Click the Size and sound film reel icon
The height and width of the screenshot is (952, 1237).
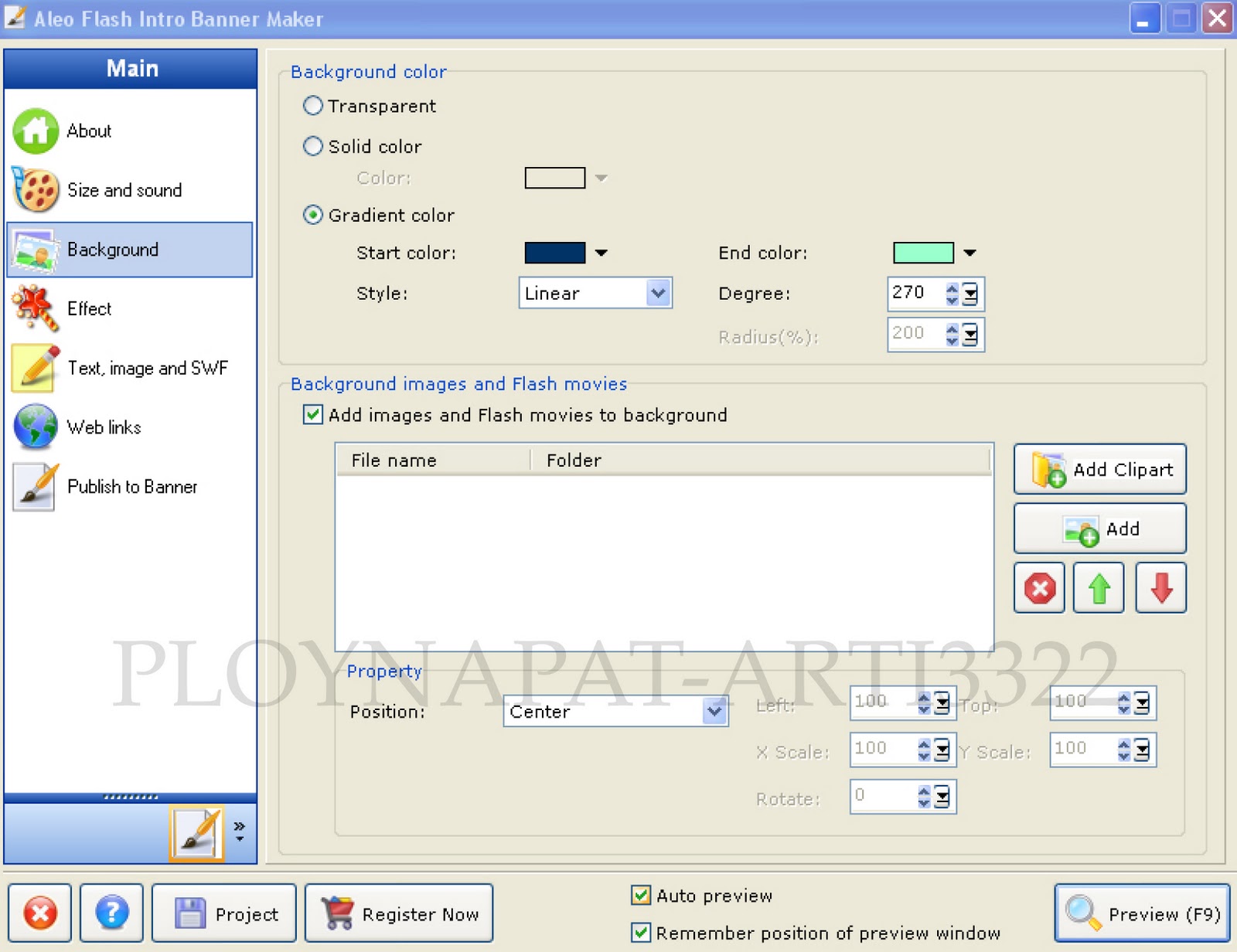tap(35, 190)
